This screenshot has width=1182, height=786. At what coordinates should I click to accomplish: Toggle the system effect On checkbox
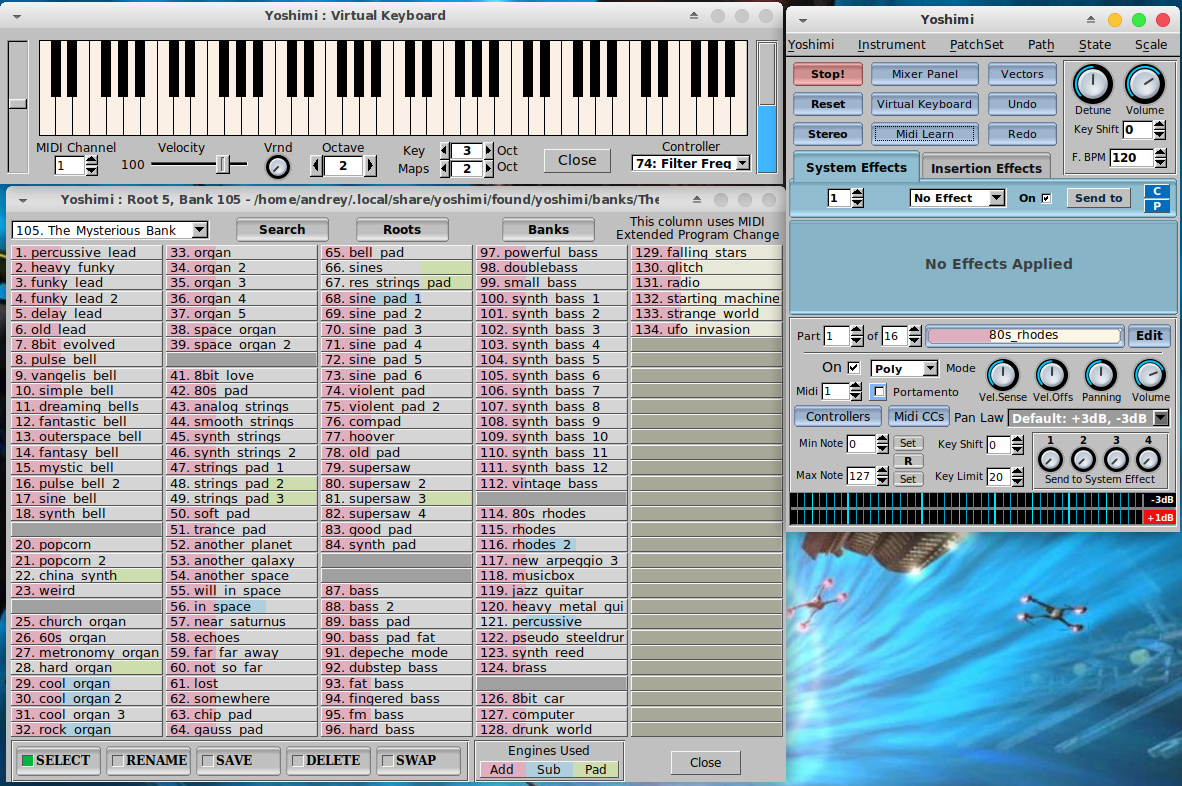pos(1047,198)
